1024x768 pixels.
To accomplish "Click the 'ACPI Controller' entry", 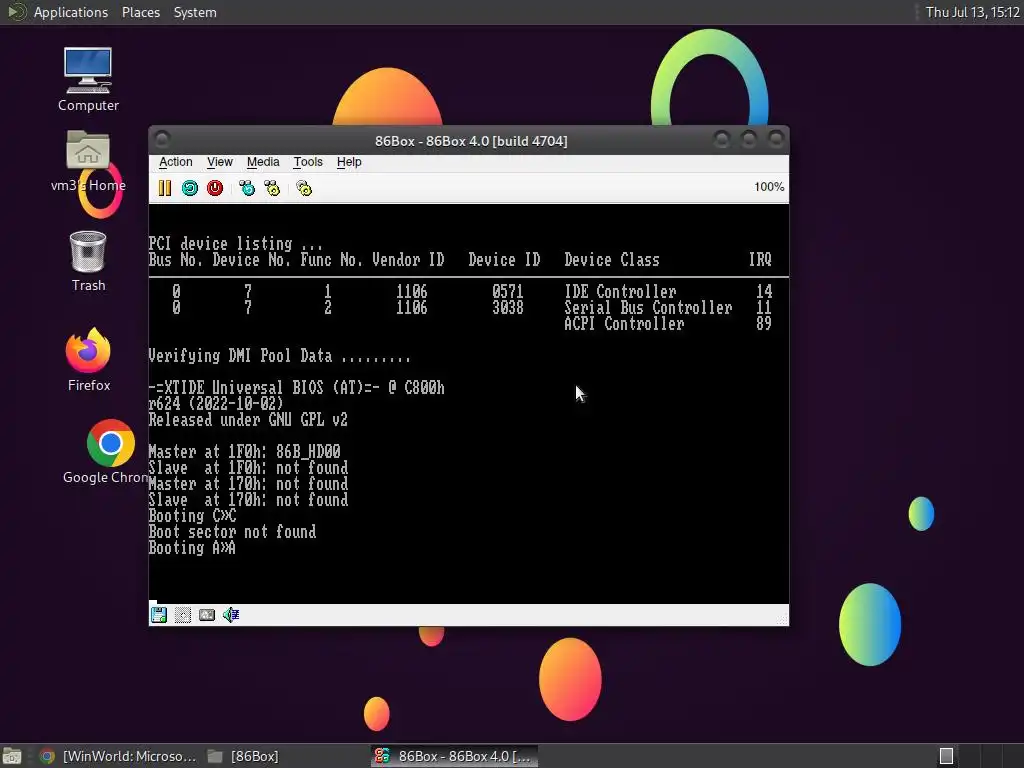I will [x=624, y=324].
